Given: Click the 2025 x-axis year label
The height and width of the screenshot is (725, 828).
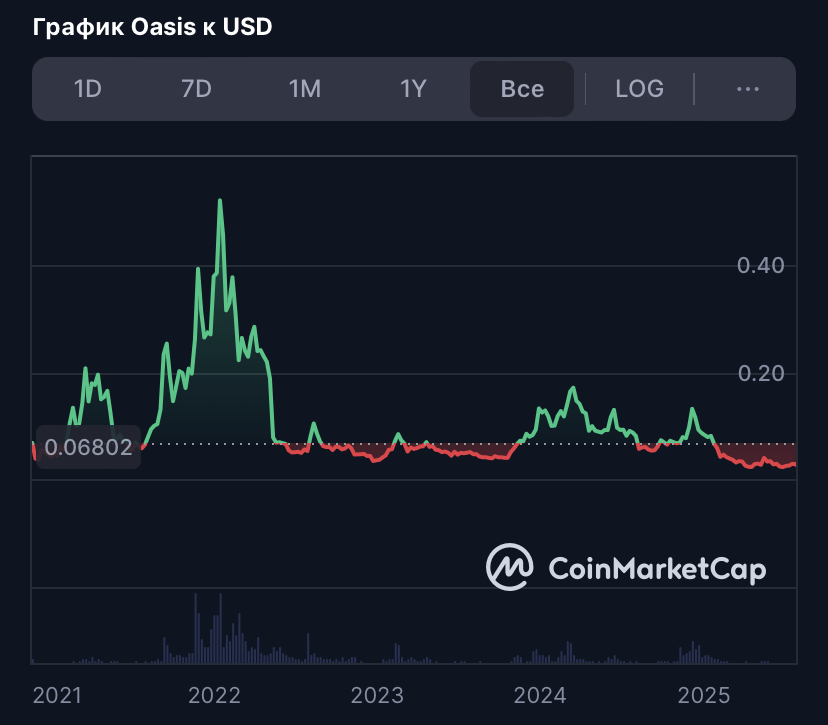Looking at the screenshot, I should click(x=703, y=695).
